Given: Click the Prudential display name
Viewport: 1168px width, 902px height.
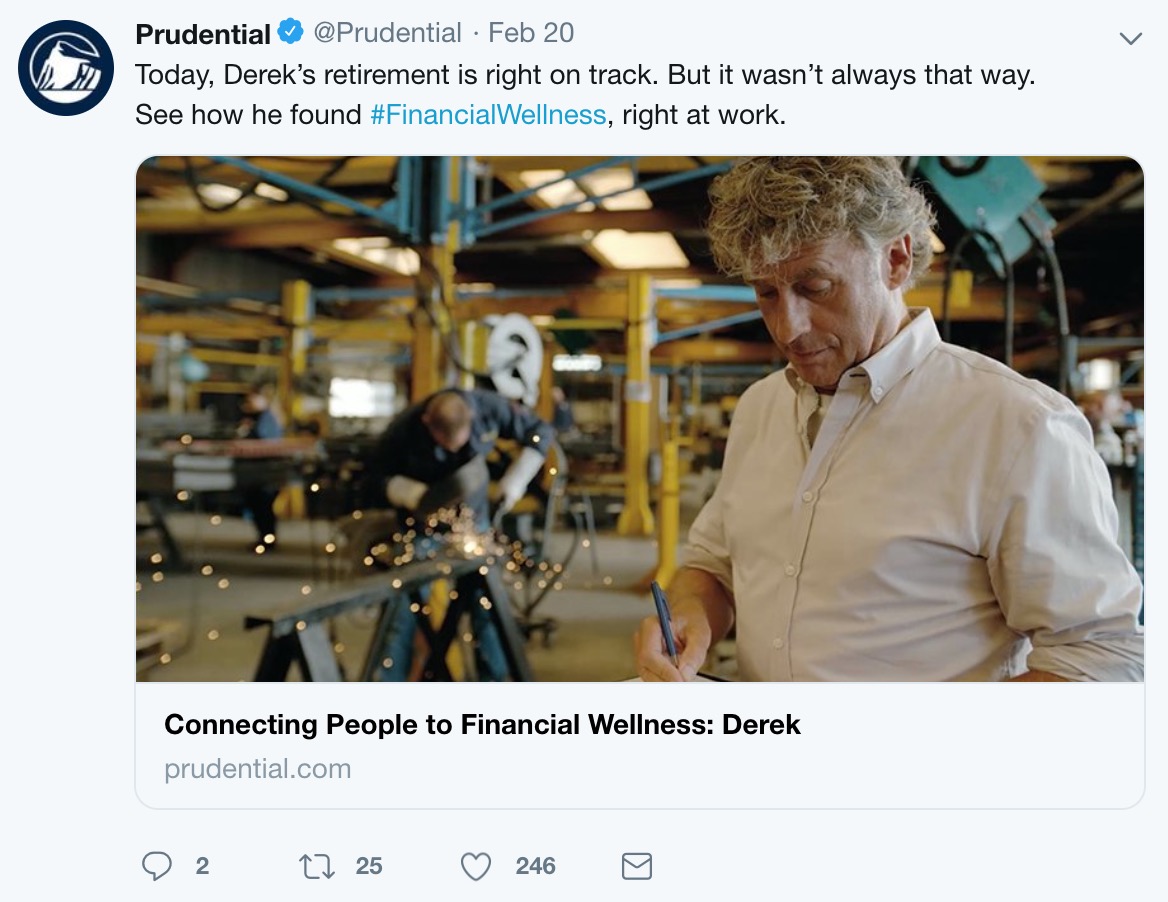Looking at the screenshot, I should tap(203, 33).
